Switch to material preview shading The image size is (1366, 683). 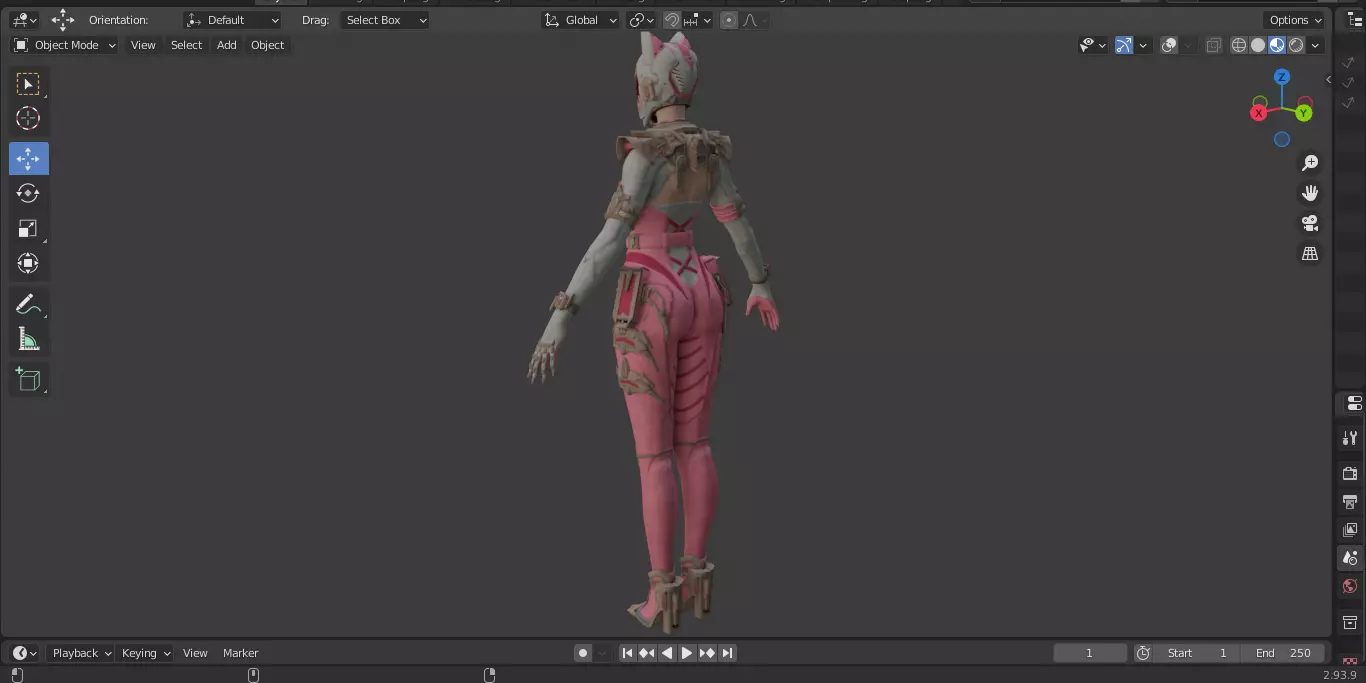point(1277,45)
